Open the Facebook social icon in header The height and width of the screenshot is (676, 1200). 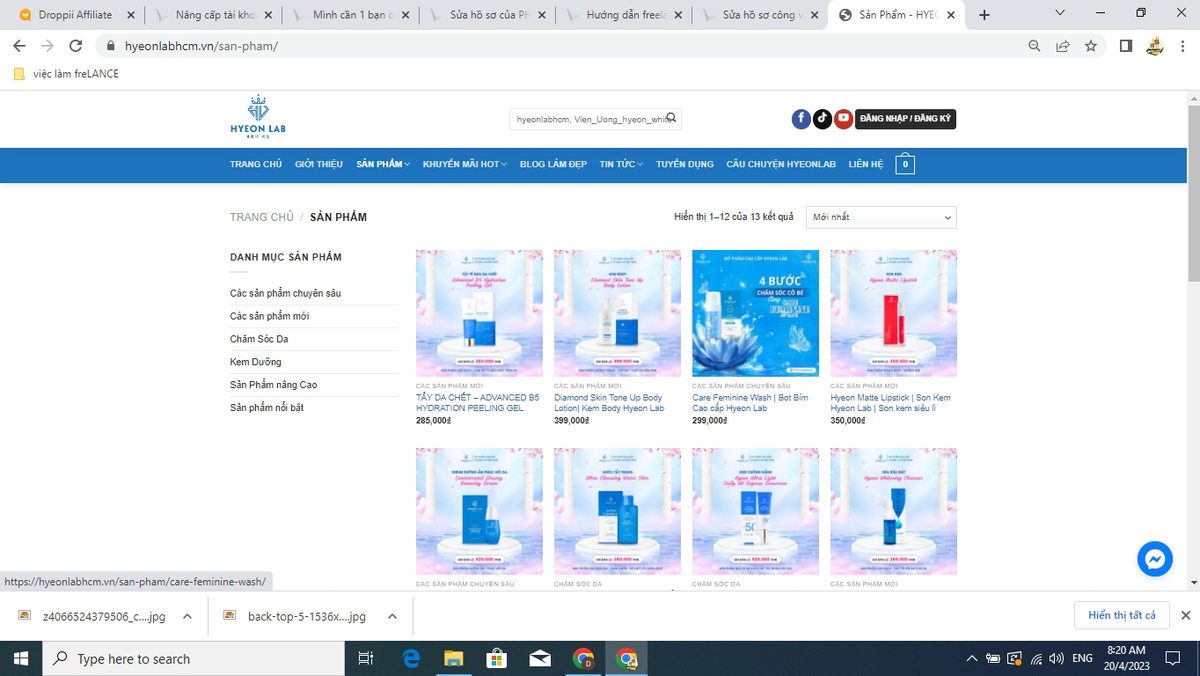pyautogui.click(x=801, y=119)
